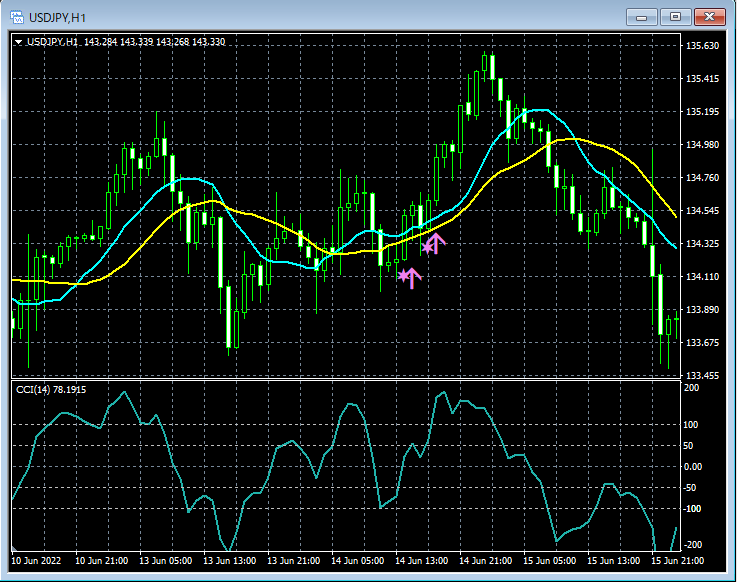The height and width of the screenshot is (582, 738).
Task: Click the 135.415 price scale label
Action: click(x=703, y=79)
